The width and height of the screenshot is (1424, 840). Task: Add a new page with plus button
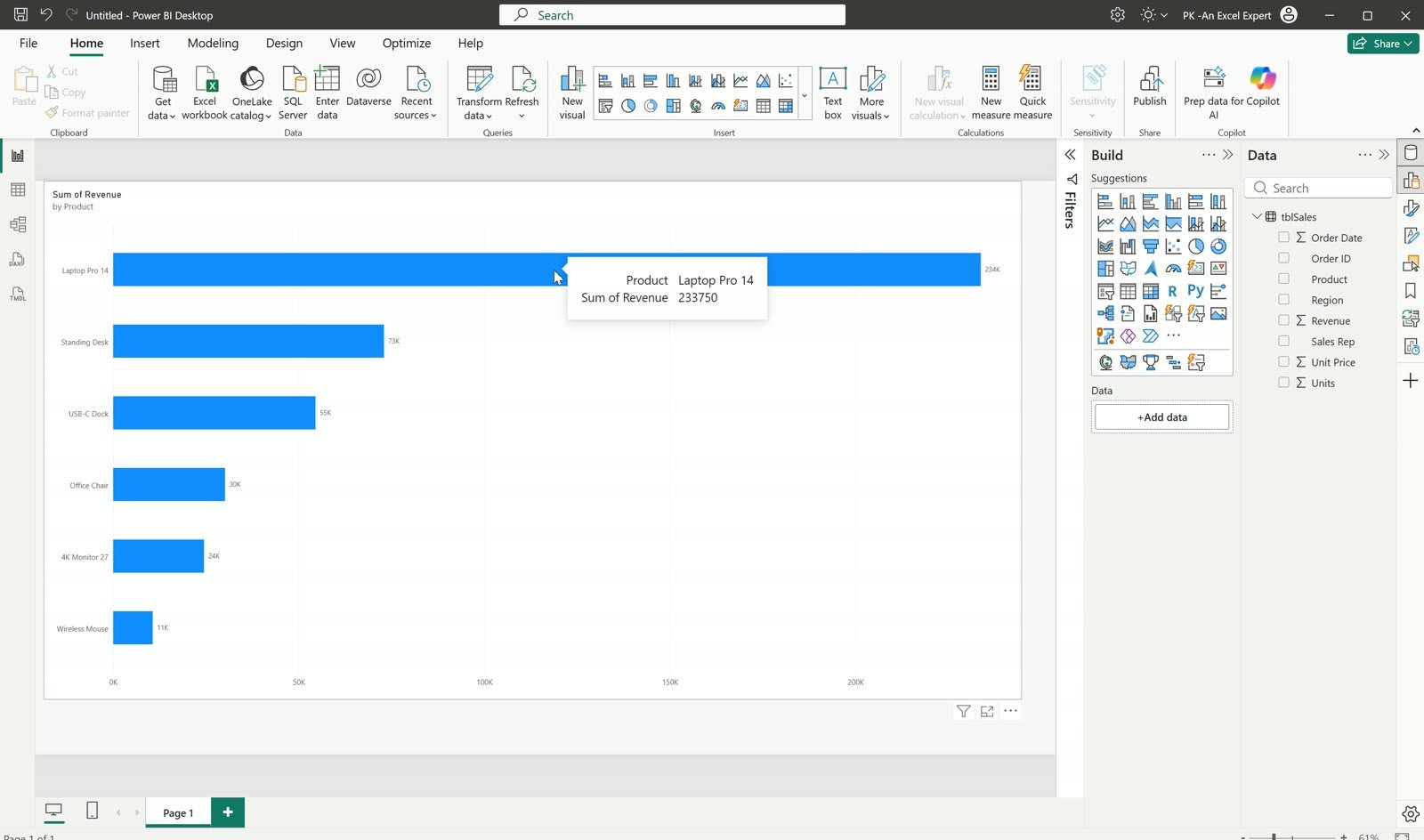tap(228, 812)
